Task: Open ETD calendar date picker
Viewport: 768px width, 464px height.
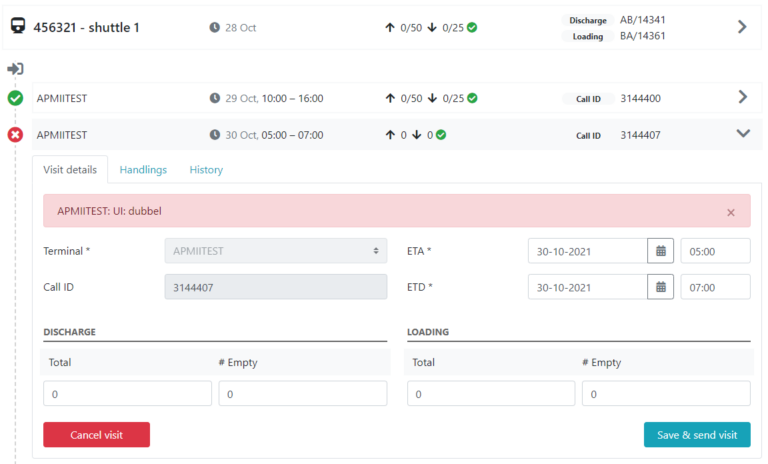Action: click(660, 287)
